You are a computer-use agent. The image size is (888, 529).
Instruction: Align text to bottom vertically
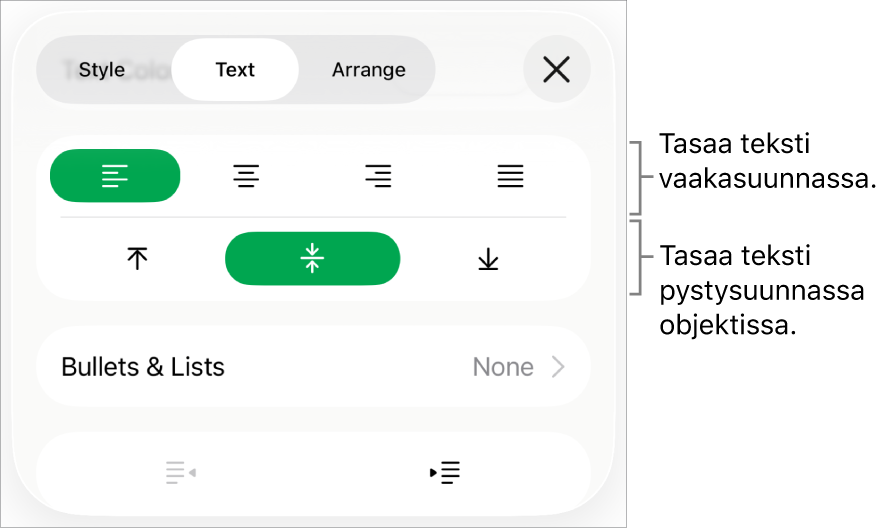(x=488, y=259)
